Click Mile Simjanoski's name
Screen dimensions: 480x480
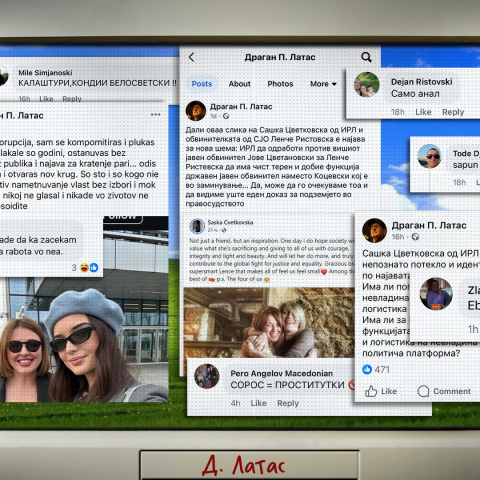click(45, 72)
